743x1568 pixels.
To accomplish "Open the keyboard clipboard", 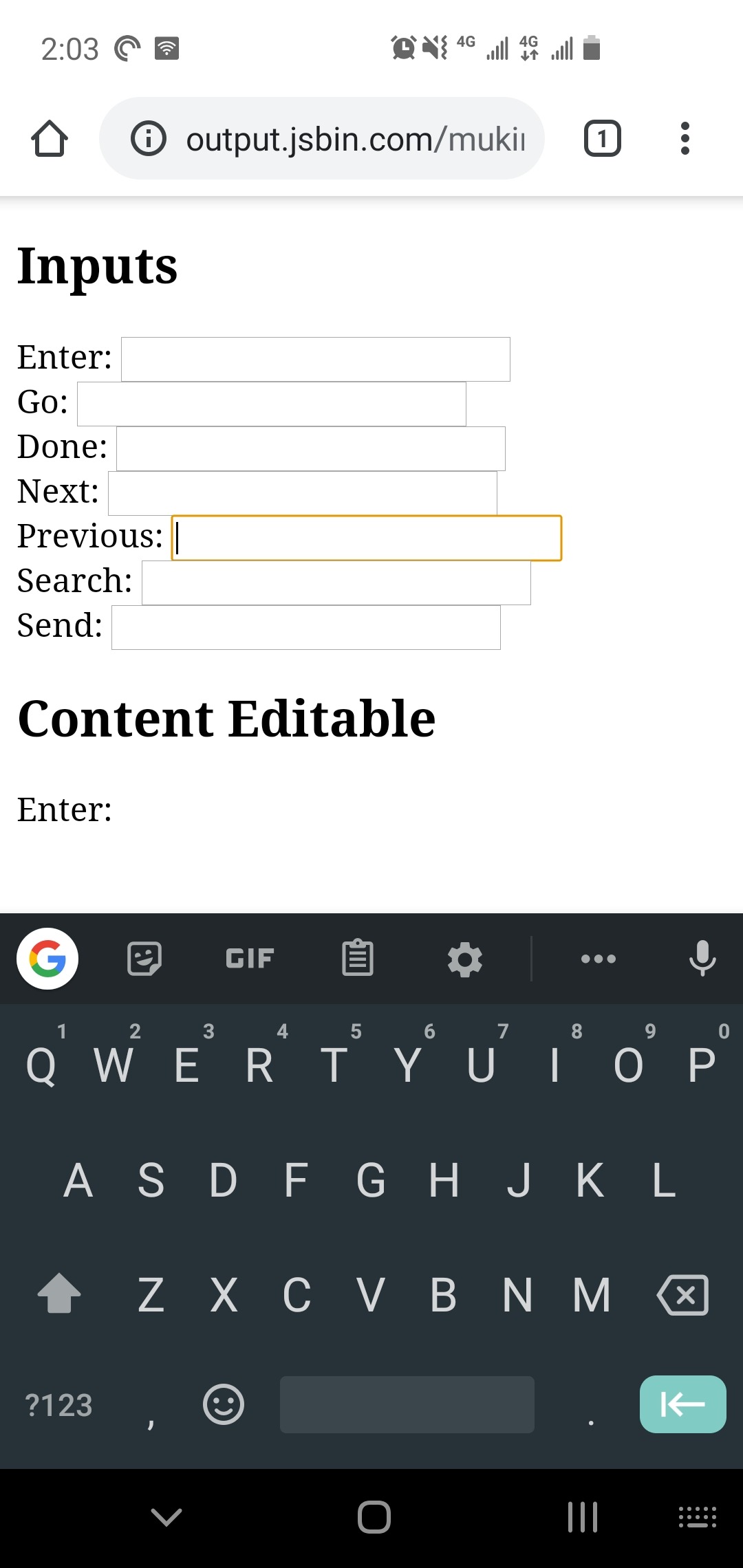I will (358, 958).
